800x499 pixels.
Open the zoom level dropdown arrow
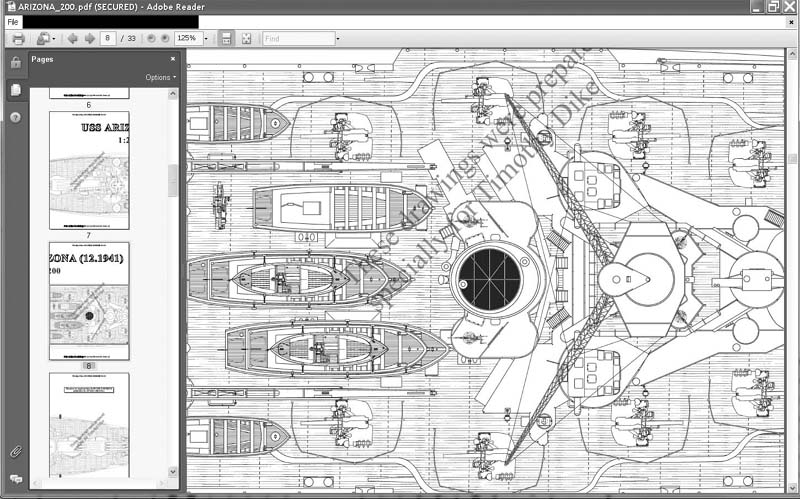coord(206,39)
